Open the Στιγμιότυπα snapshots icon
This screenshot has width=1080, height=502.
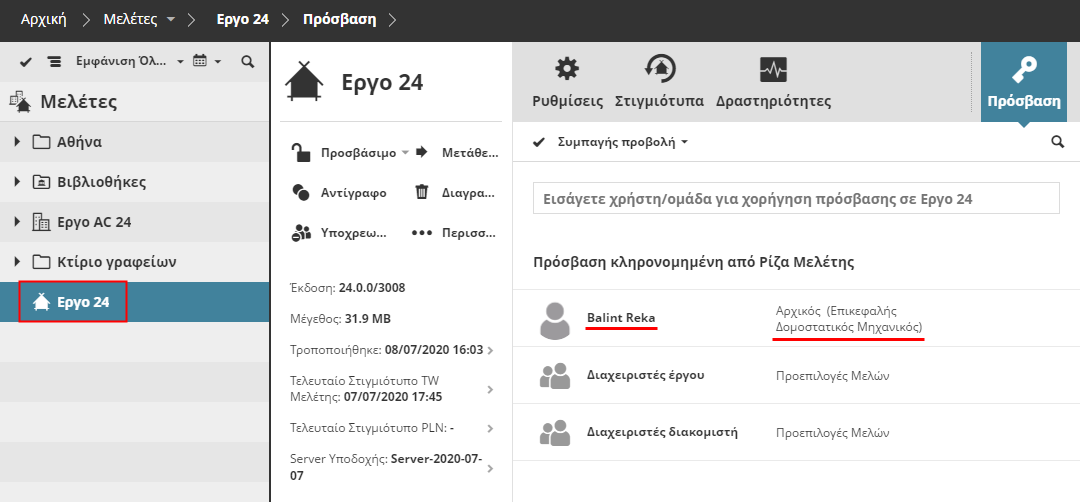[659, 70]
